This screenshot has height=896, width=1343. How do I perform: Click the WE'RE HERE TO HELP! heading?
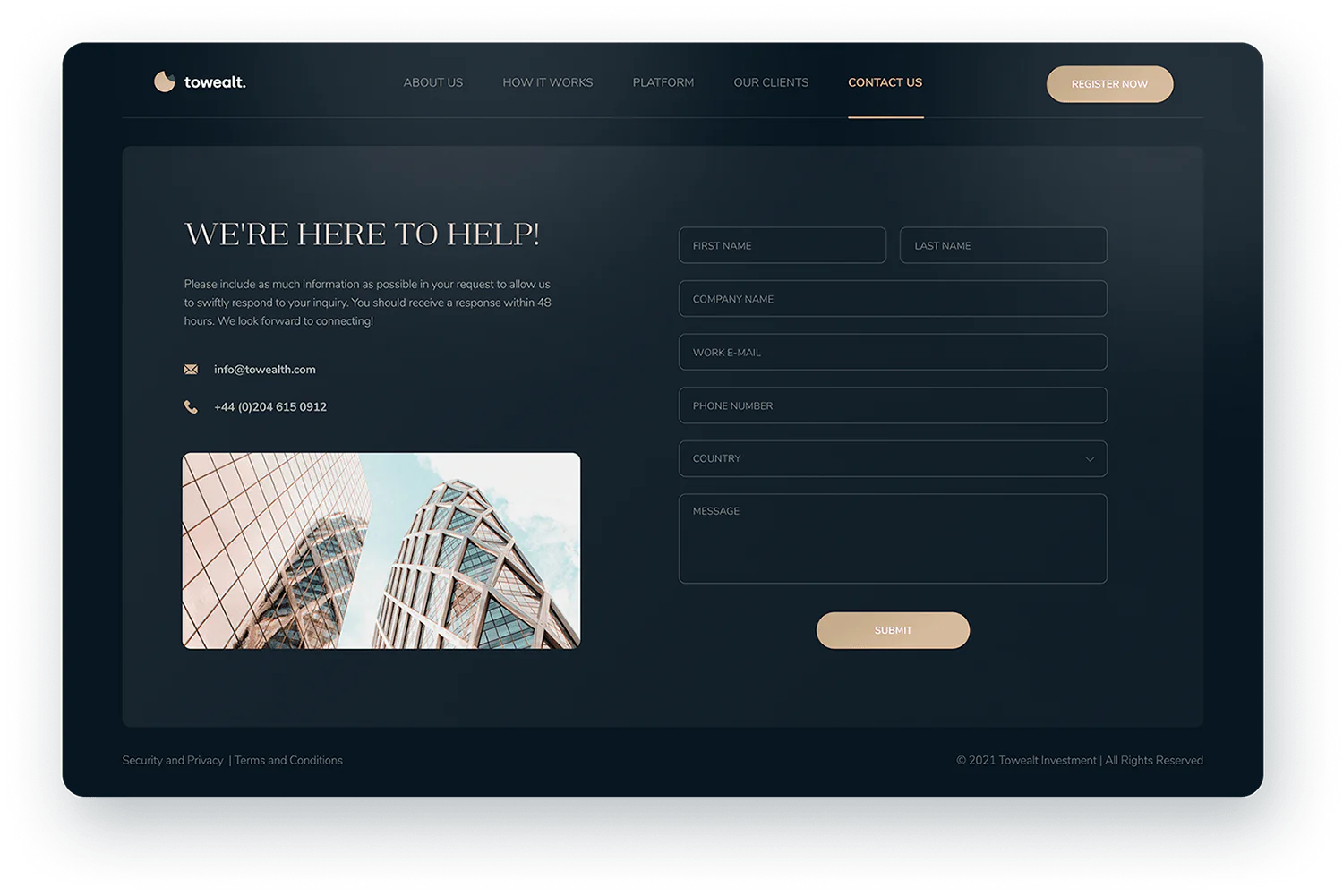click(363, 235)
